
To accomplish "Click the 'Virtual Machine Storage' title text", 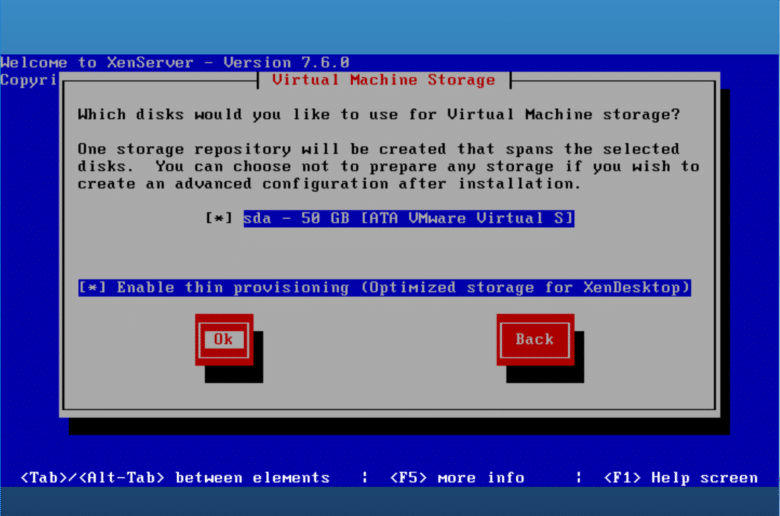I will click(x=384, y=80).
